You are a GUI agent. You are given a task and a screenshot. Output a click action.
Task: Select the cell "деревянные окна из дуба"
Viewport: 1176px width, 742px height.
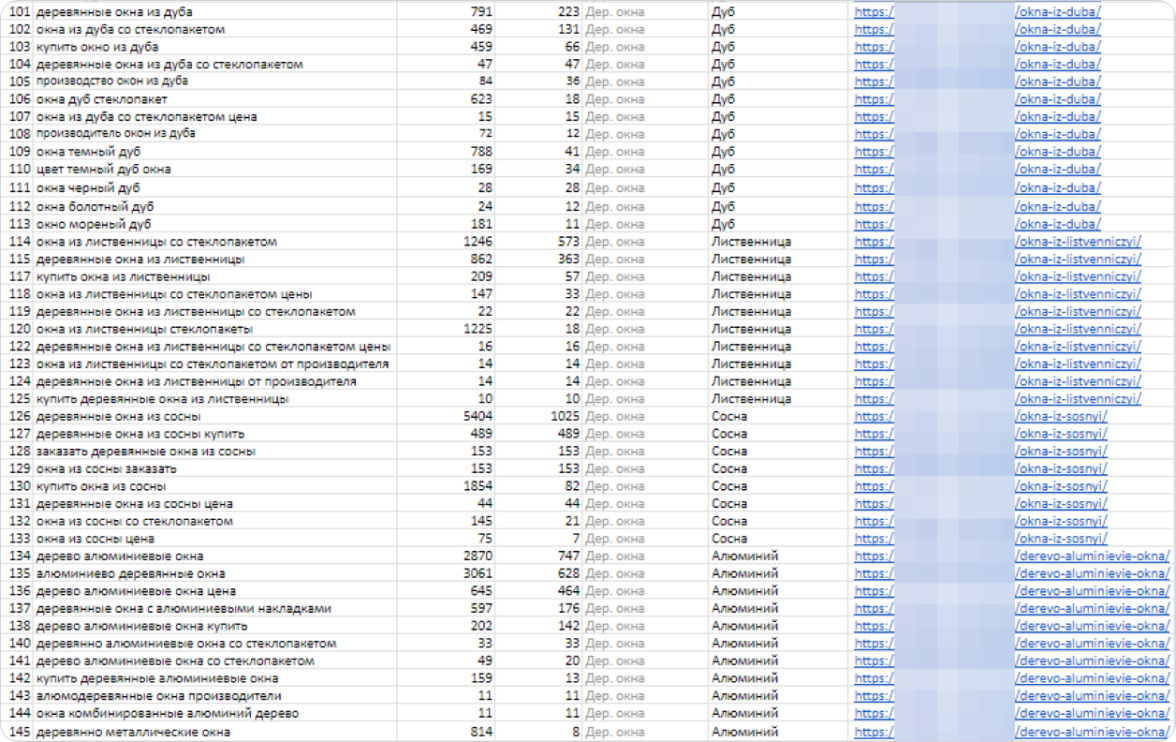tap(114, 12)
